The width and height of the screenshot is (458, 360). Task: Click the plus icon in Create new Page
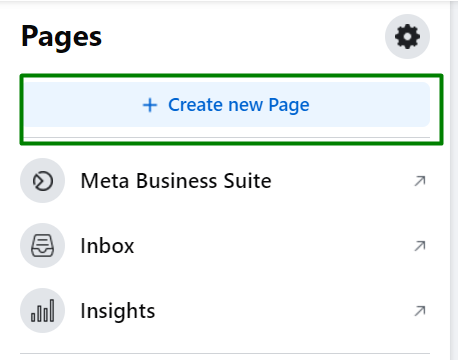(150, 105)
